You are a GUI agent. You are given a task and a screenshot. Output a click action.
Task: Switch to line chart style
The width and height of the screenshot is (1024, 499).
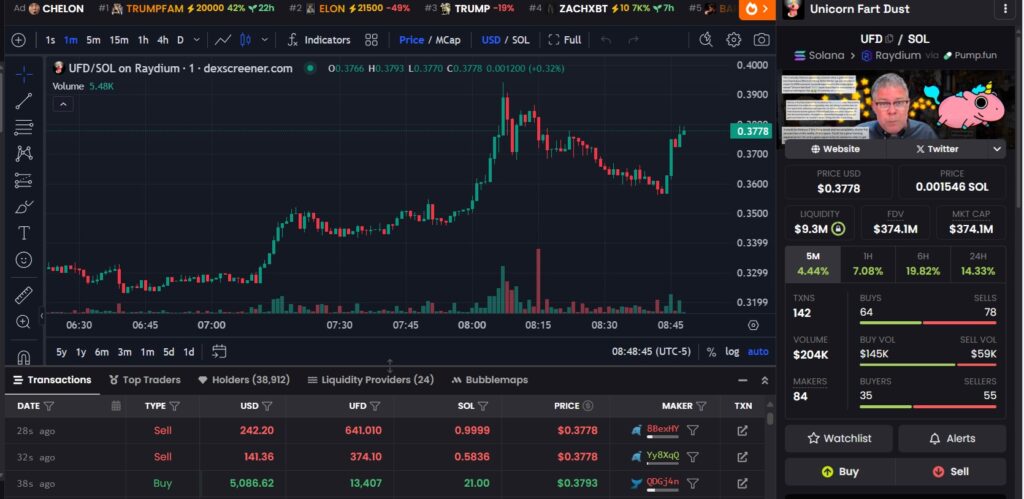coord(223,40)
